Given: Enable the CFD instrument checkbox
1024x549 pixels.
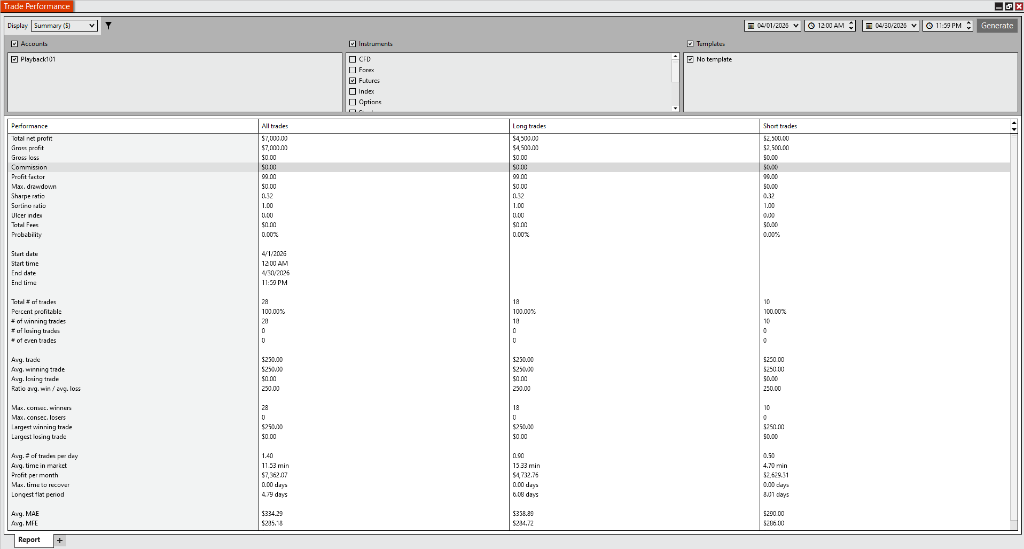Looking at the screenshot, I should pos(353,59).
